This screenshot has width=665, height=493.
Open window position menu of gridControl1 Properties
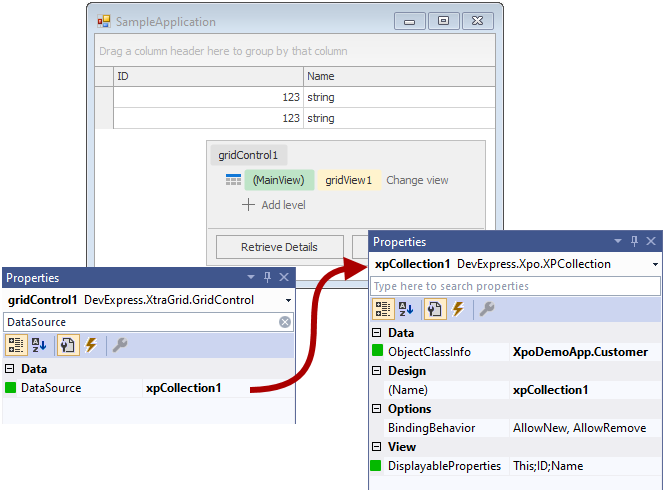[251, 277]
